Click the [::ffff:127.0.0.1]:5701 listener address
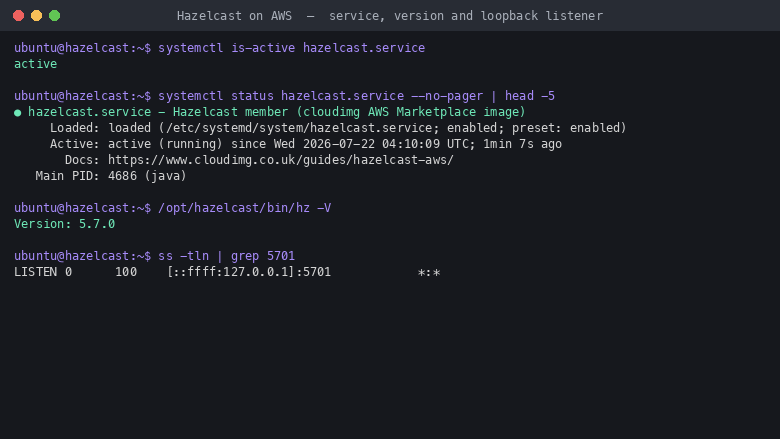Image resolution: width=780 pixels, height=439 pixels. tap(249, 272)
